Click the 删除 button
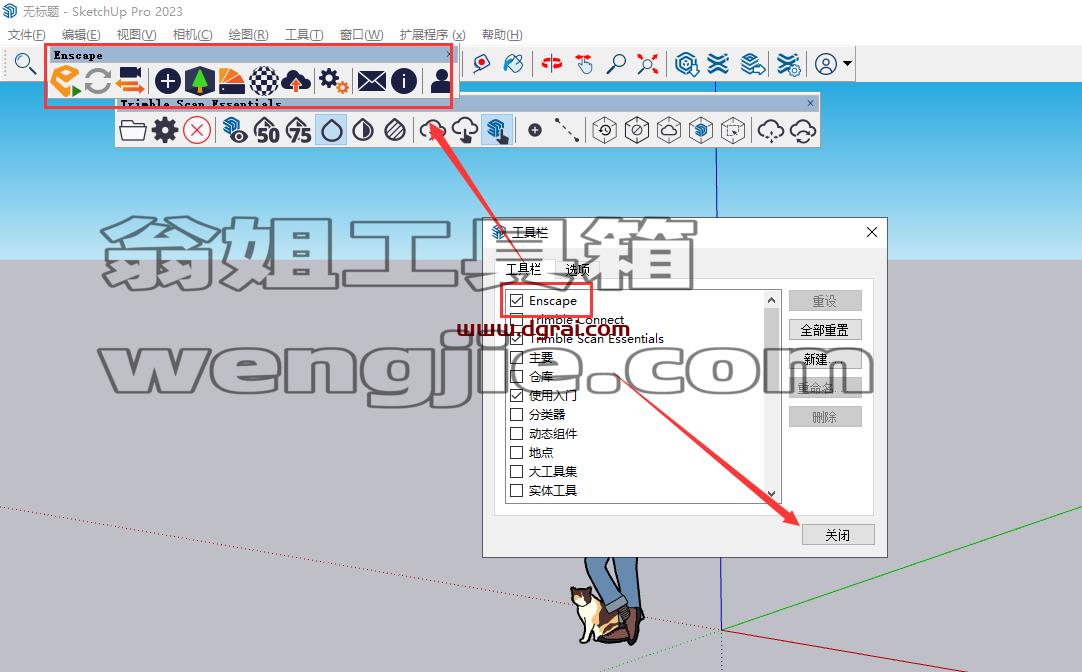Image resolution: width=1082 pixels, height=672 pixels. (x=825, y=417)
